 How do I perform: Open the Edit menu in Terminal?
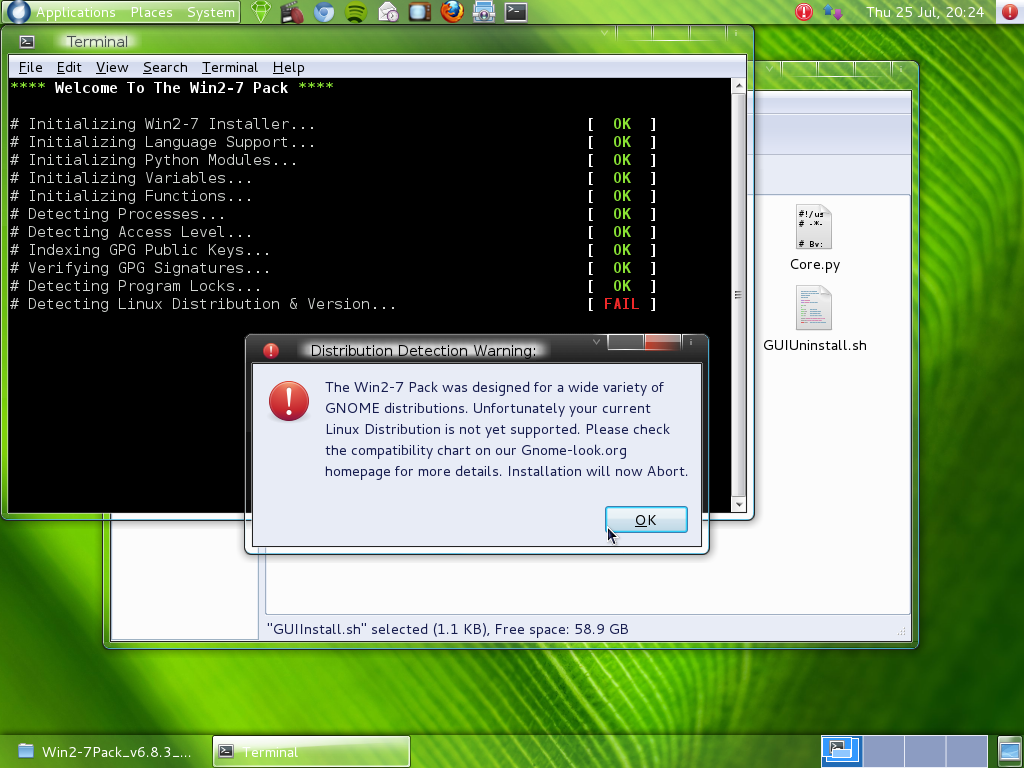point(69,67)
